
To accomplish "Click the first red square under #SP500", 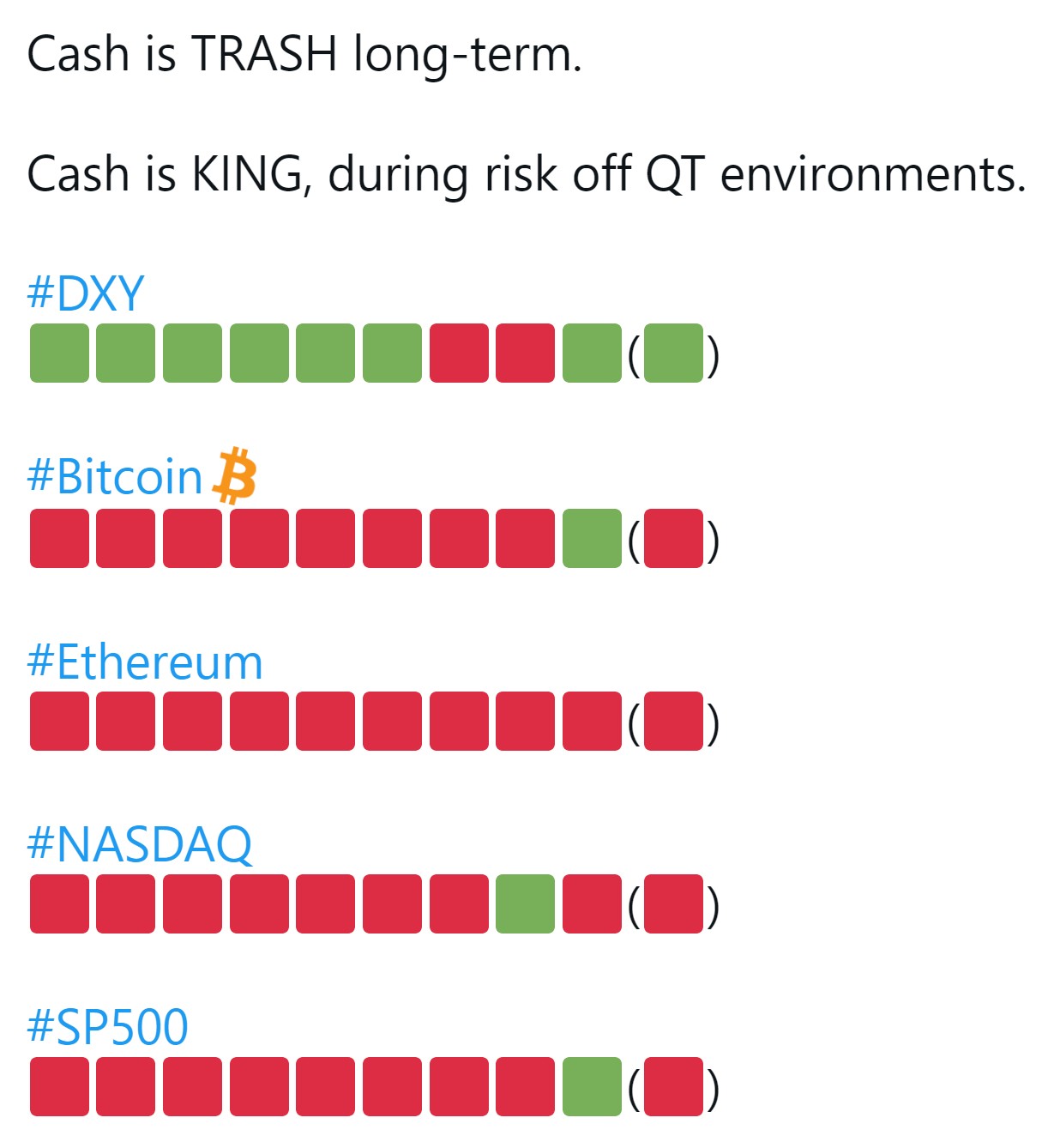I will 59,1086.
